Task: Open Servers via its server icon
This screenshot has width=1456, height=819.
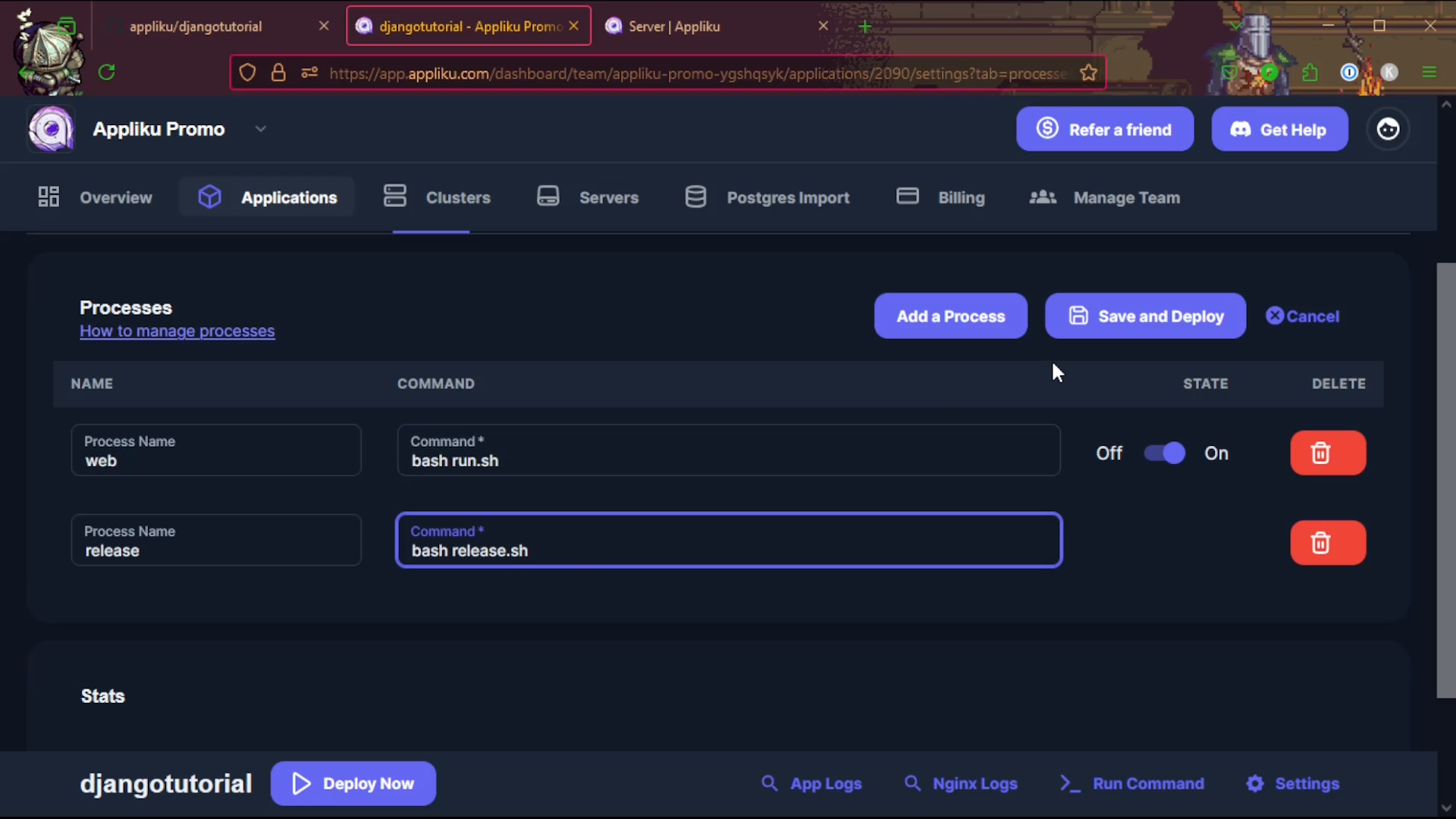Action: point(548,196)
